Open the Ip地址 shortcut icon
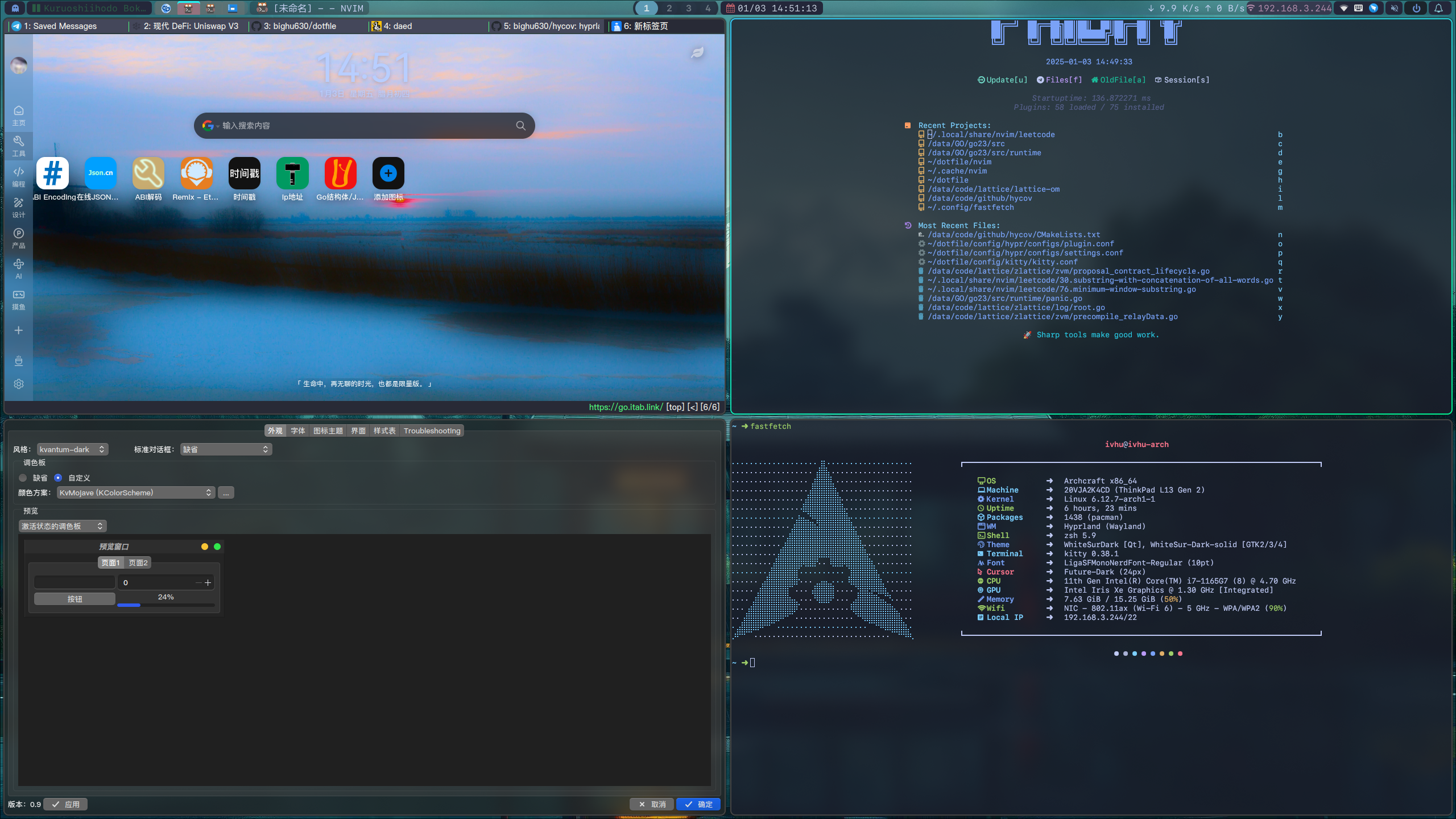The height and width of the screenshot is (819, 1456). (x=292, y=173)
